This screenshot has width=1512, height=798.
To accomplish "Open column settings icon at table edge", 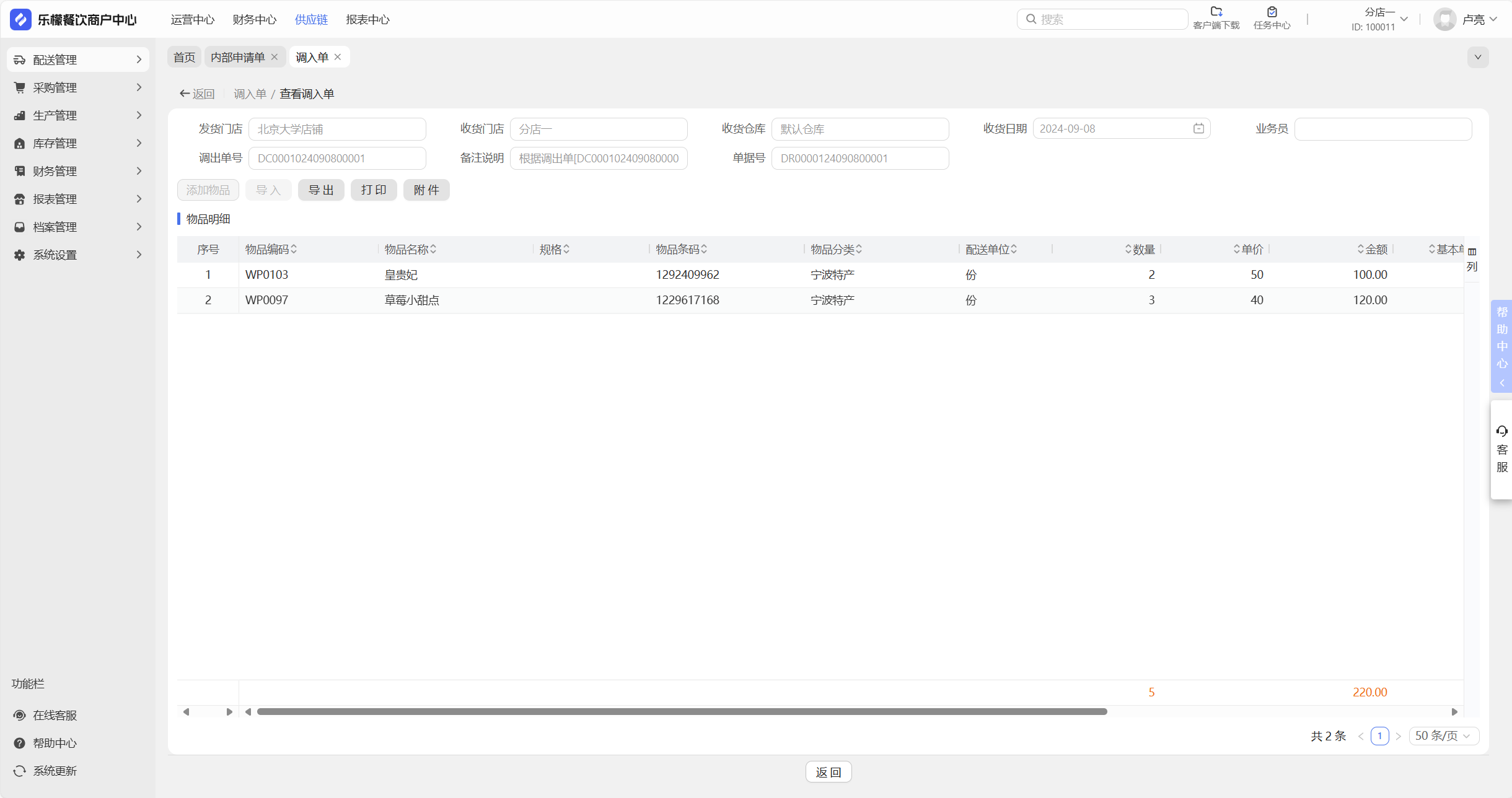I will coord(1472,252).
